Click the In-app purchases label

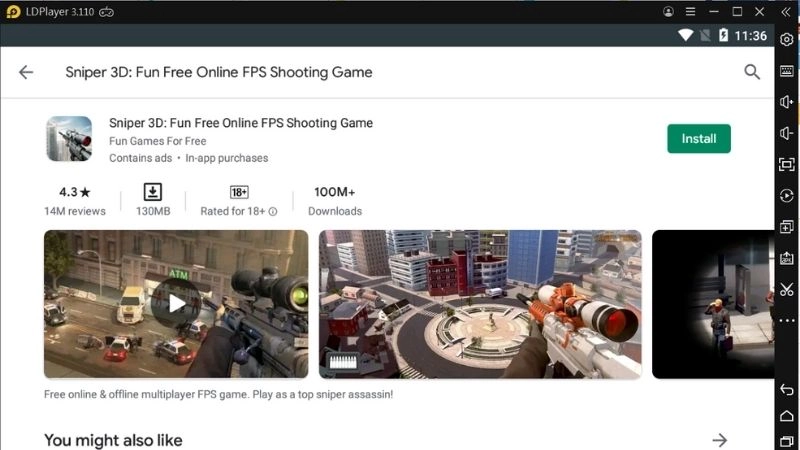coord(227,158)
